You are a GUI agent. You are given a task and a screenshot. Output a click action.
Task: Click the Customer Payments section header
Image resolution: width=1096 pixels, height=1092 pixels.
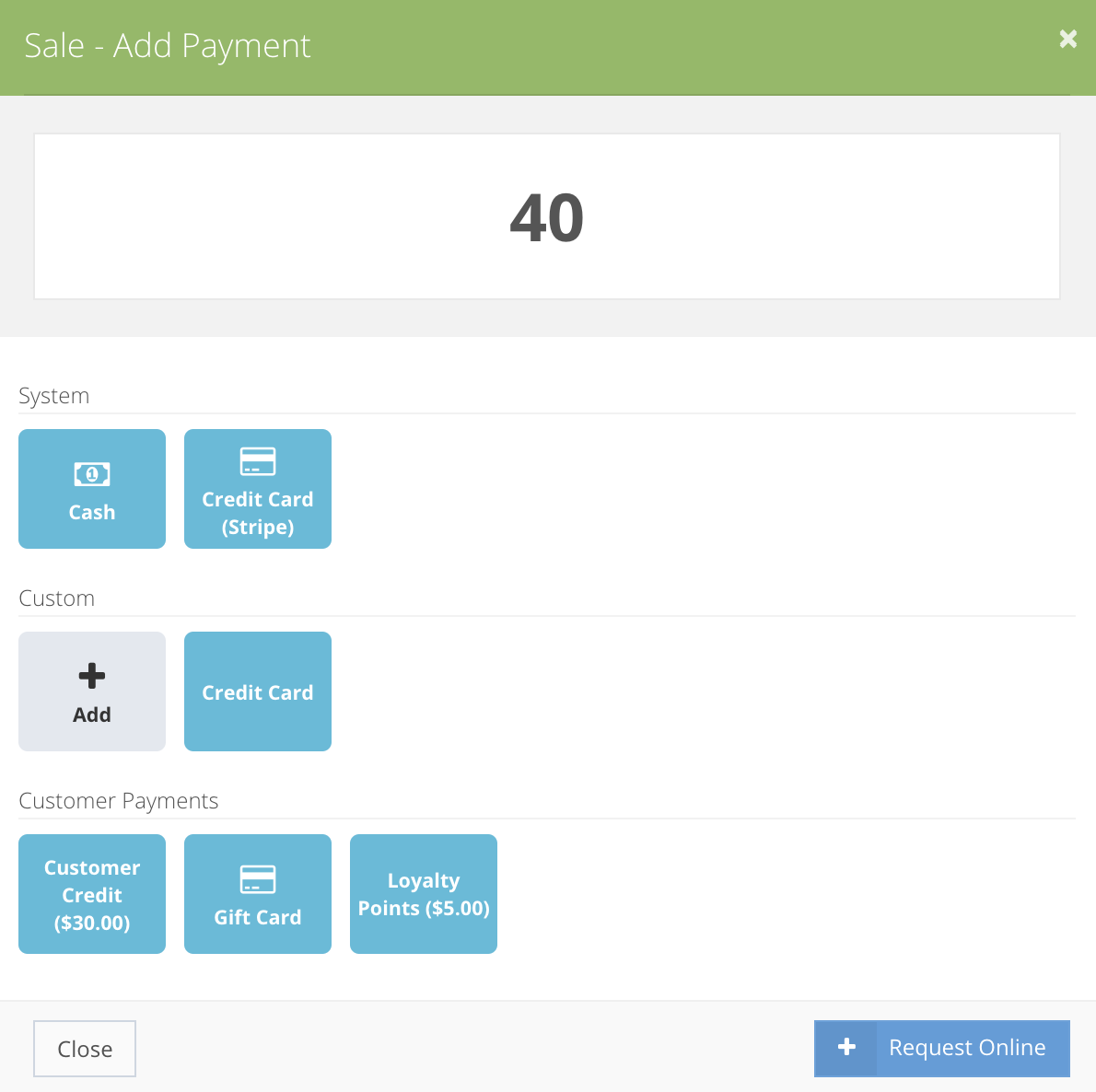[x=118, y=800]
